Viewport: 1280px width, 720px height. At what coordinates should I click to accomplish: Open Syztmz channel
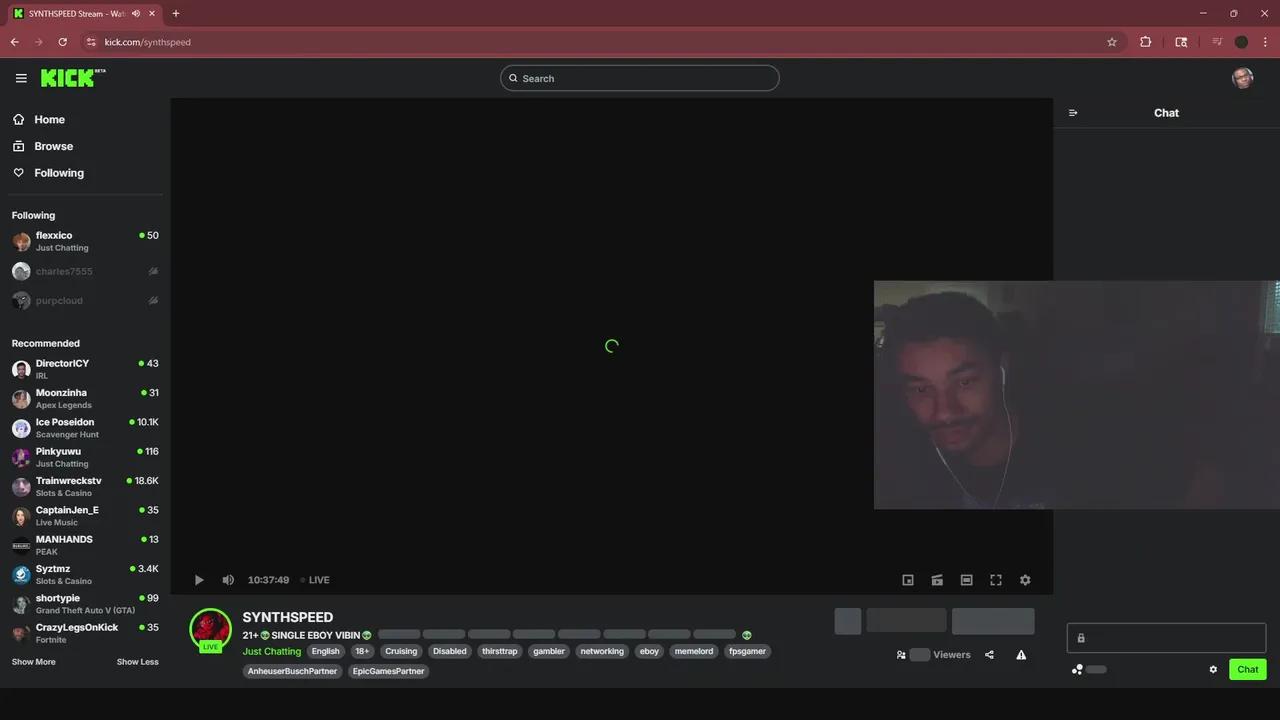coord(86,574)
